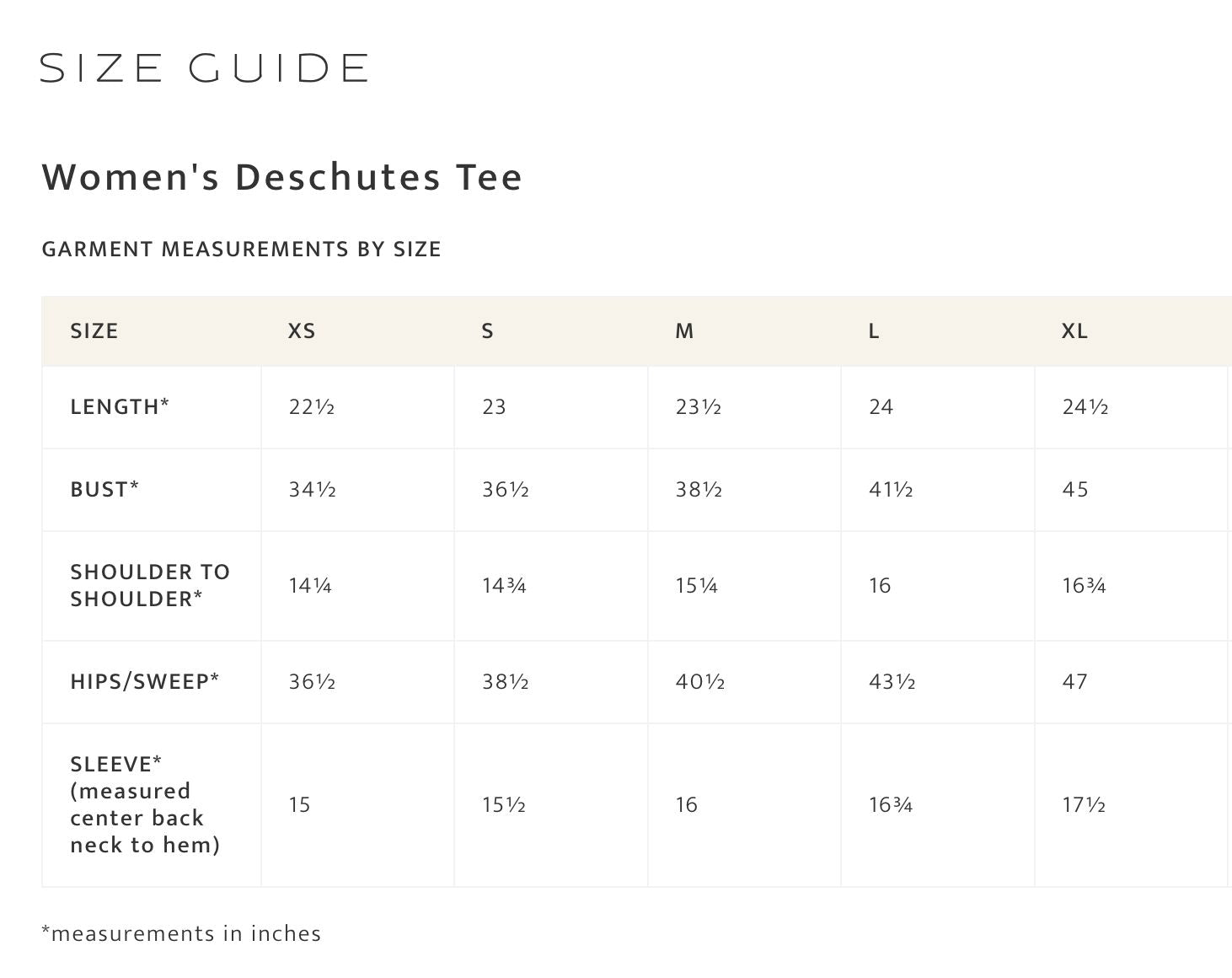Click the SHOULDER TO SHOULDER row label
This screenshot has width=1232, height=978.
(150, 586)
